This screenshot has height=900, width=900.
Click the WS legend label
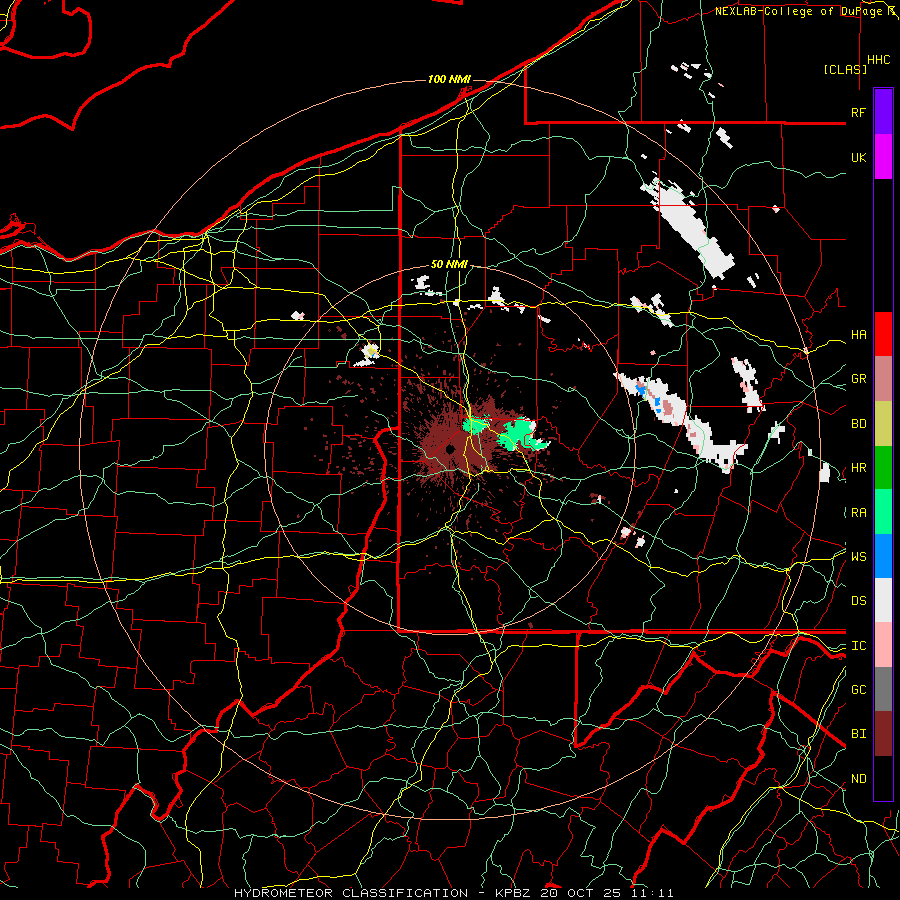point(858,556)
